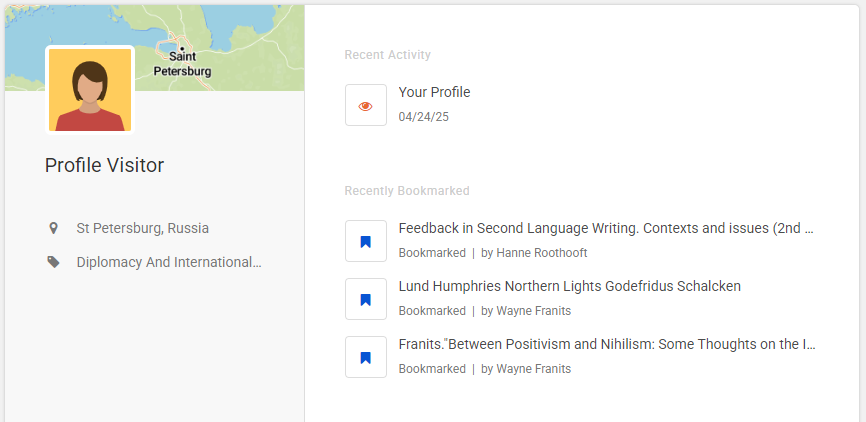Click the tag icon beside Diplomacy
Image resolution: width=866 pixels, height=422 pixels.
(x=53, y=262)
